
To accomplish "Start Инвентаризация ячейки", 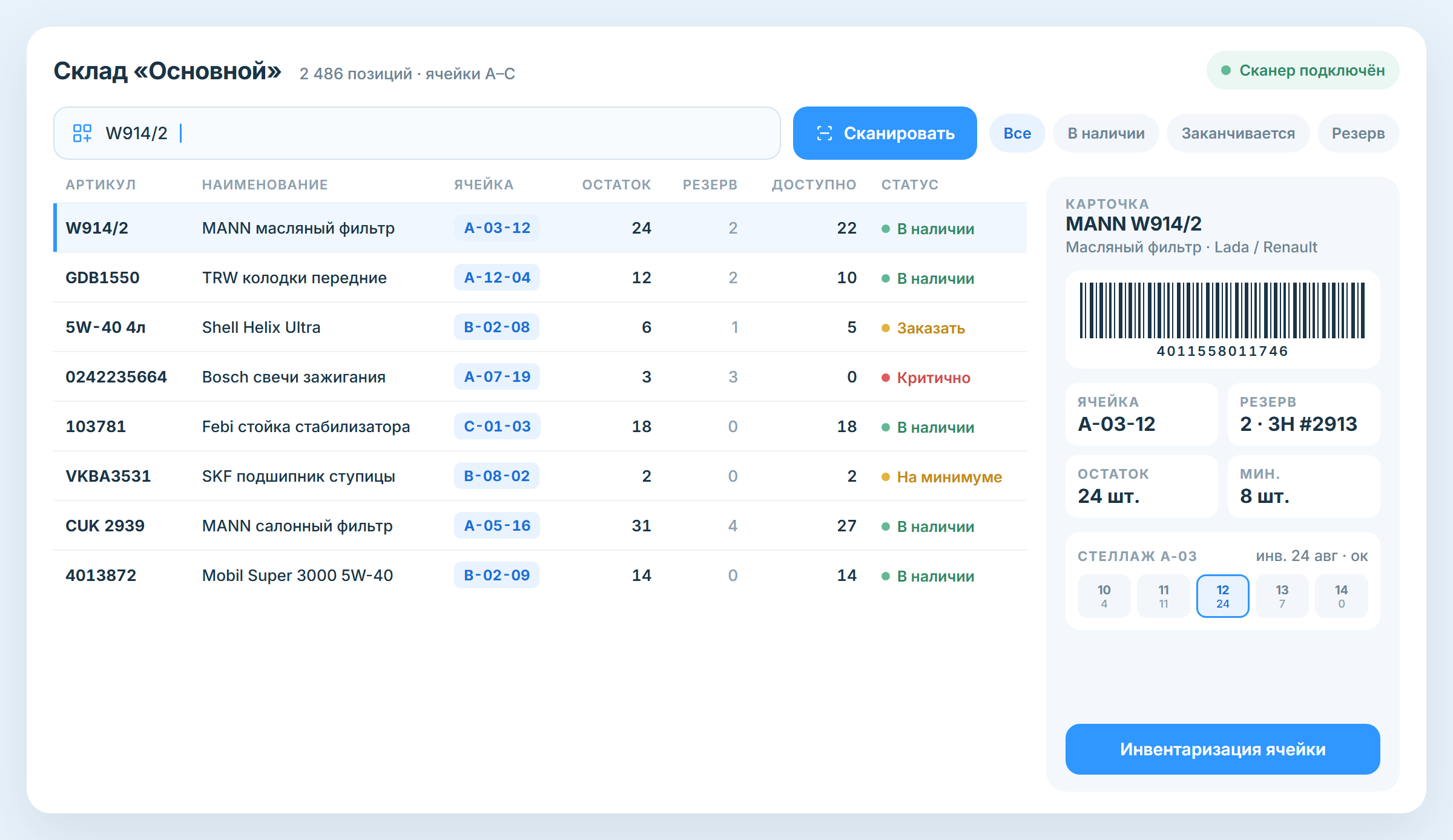I will (x=1222, y=749).
